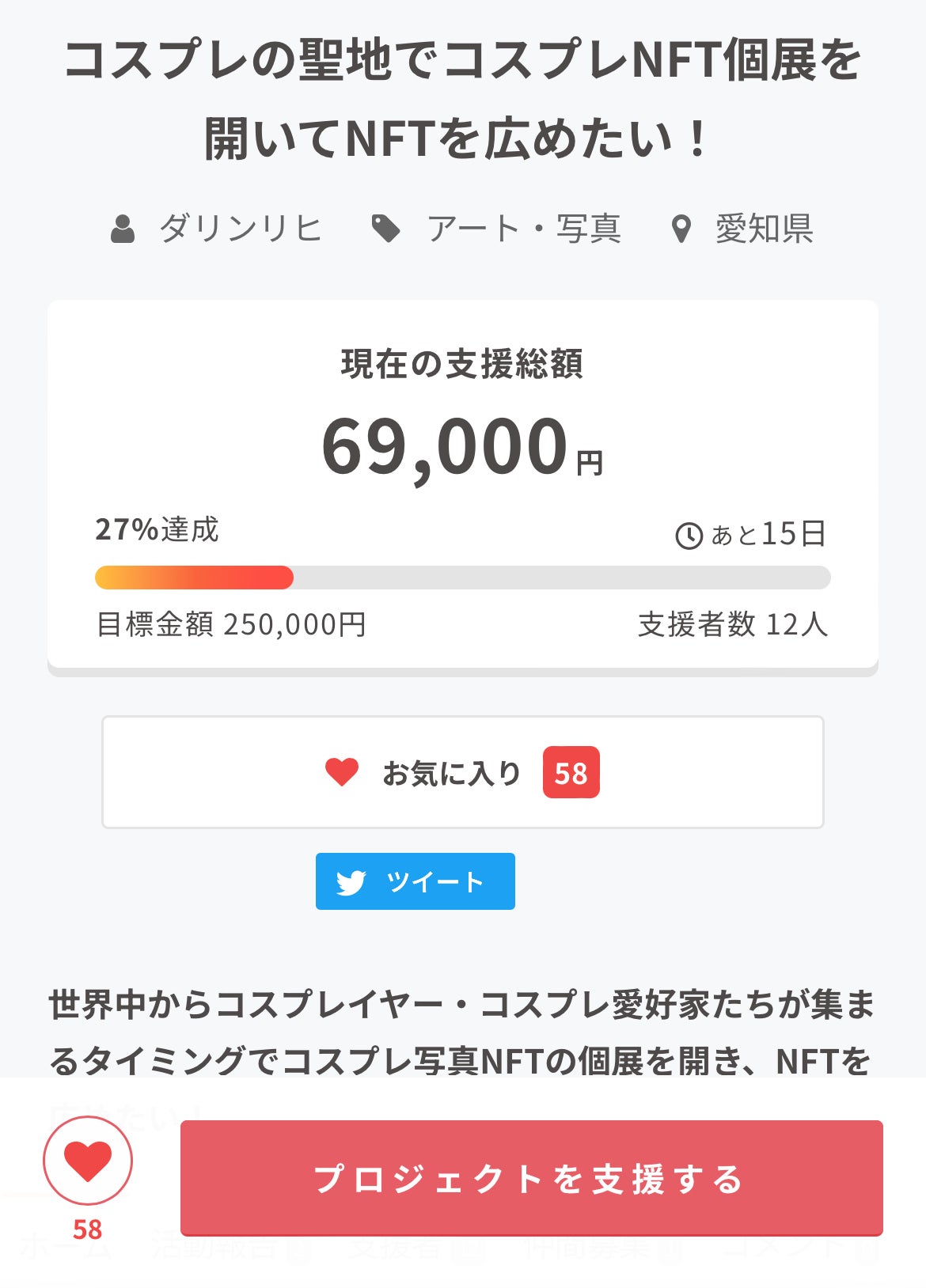Tap the プロジェクトを支援する button

(x=531, y=1178)
